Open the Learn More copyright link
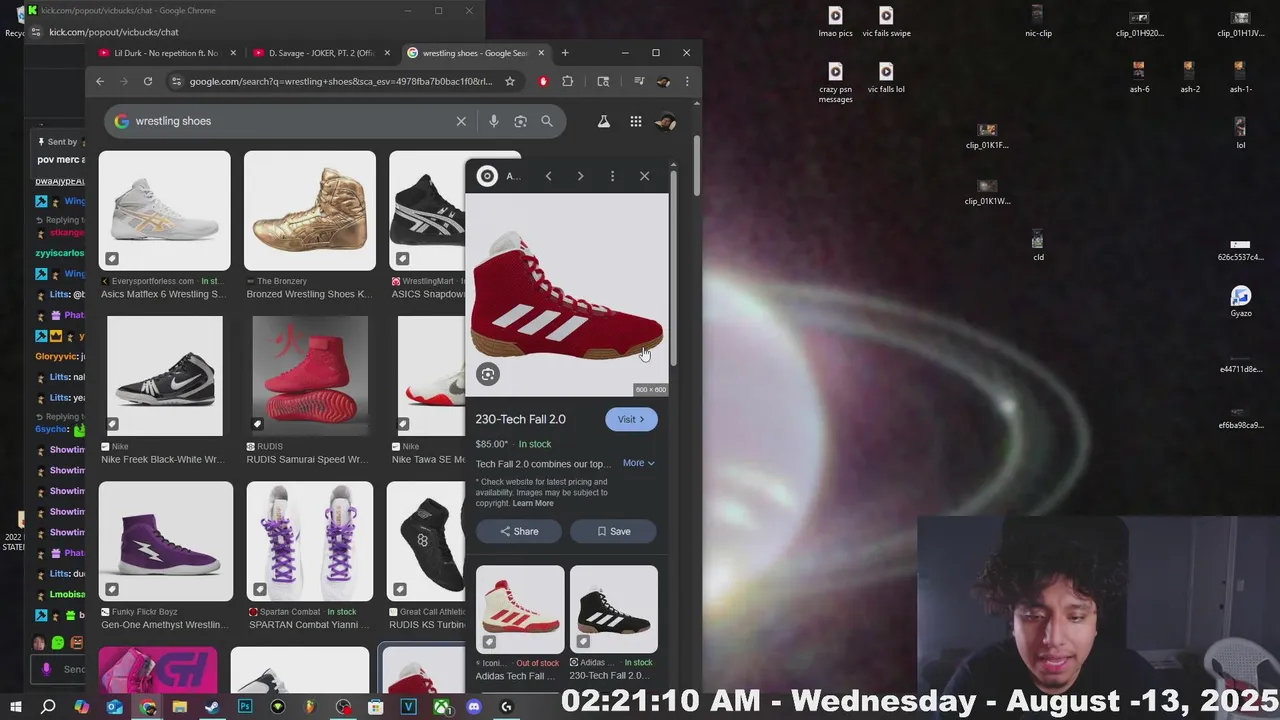Screen dimensions: 1280x720 coord(533,503)
